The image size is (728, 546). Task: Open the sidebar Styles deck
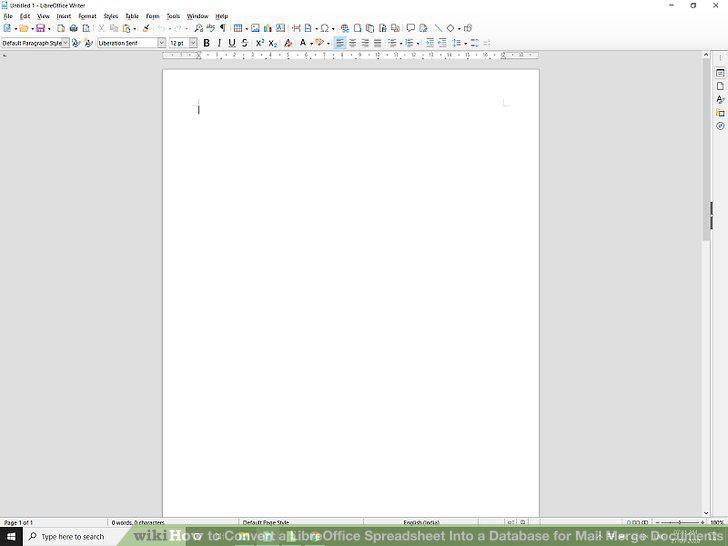[x=720, y=99]
